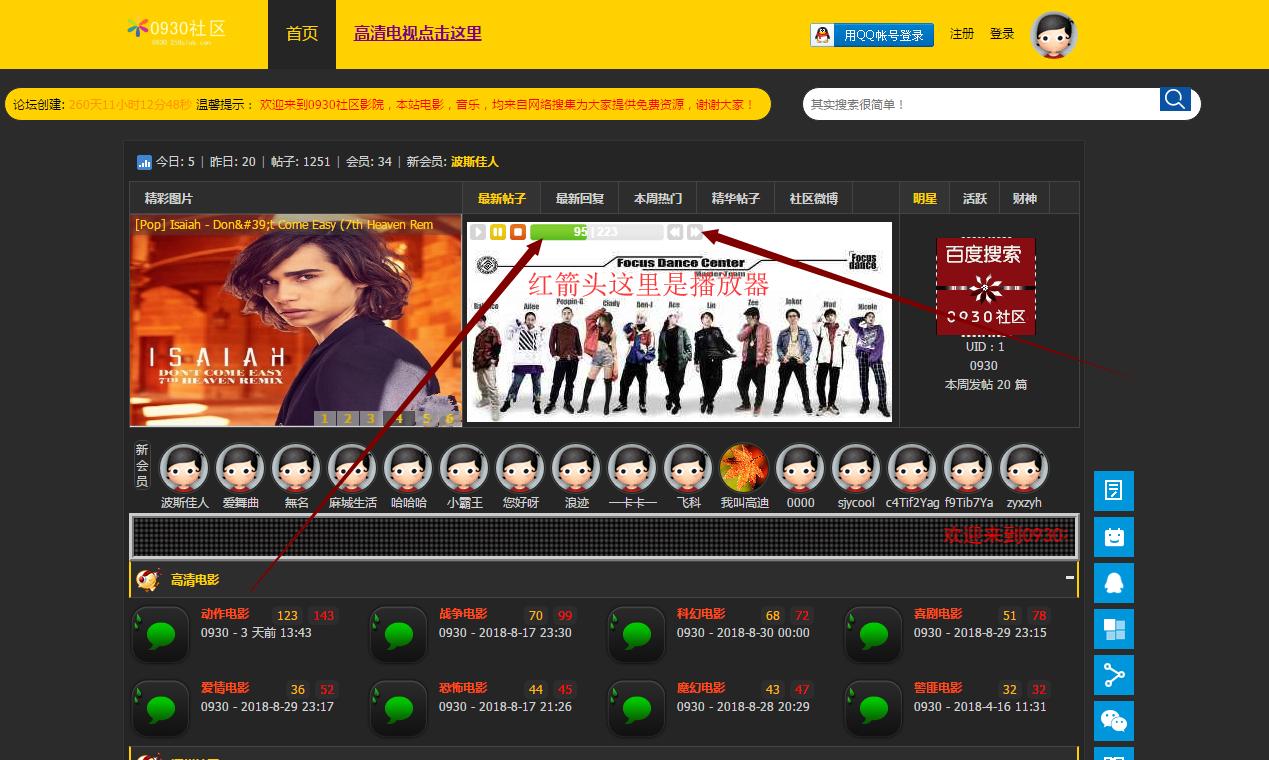The image size is (1269, 760).
Task: Open the 麻城生活 member avatar
Action: [x=352, y=468]
